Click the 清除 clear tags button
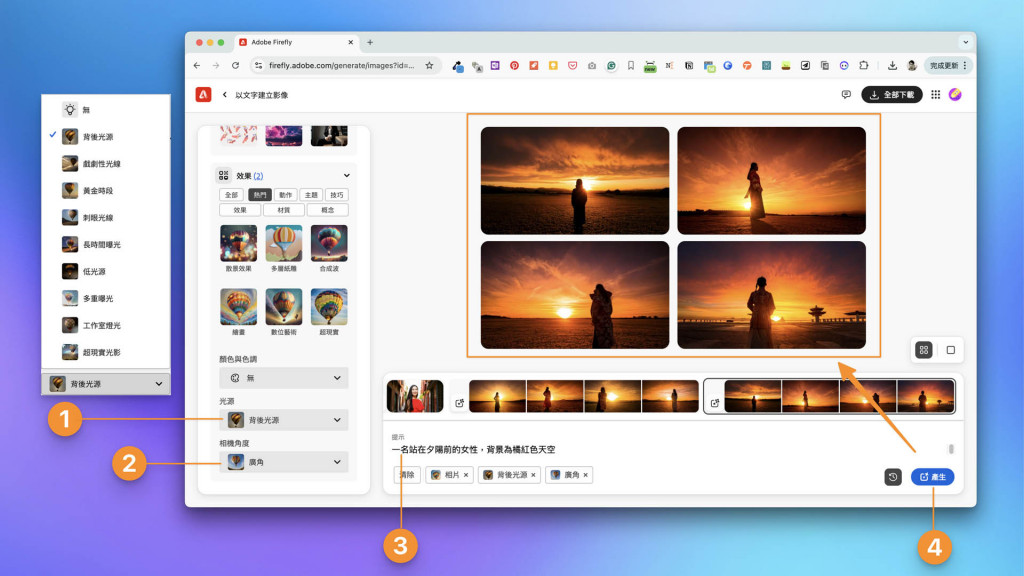The height and width of the screenshot is (576, 1024). click(407, 475)
